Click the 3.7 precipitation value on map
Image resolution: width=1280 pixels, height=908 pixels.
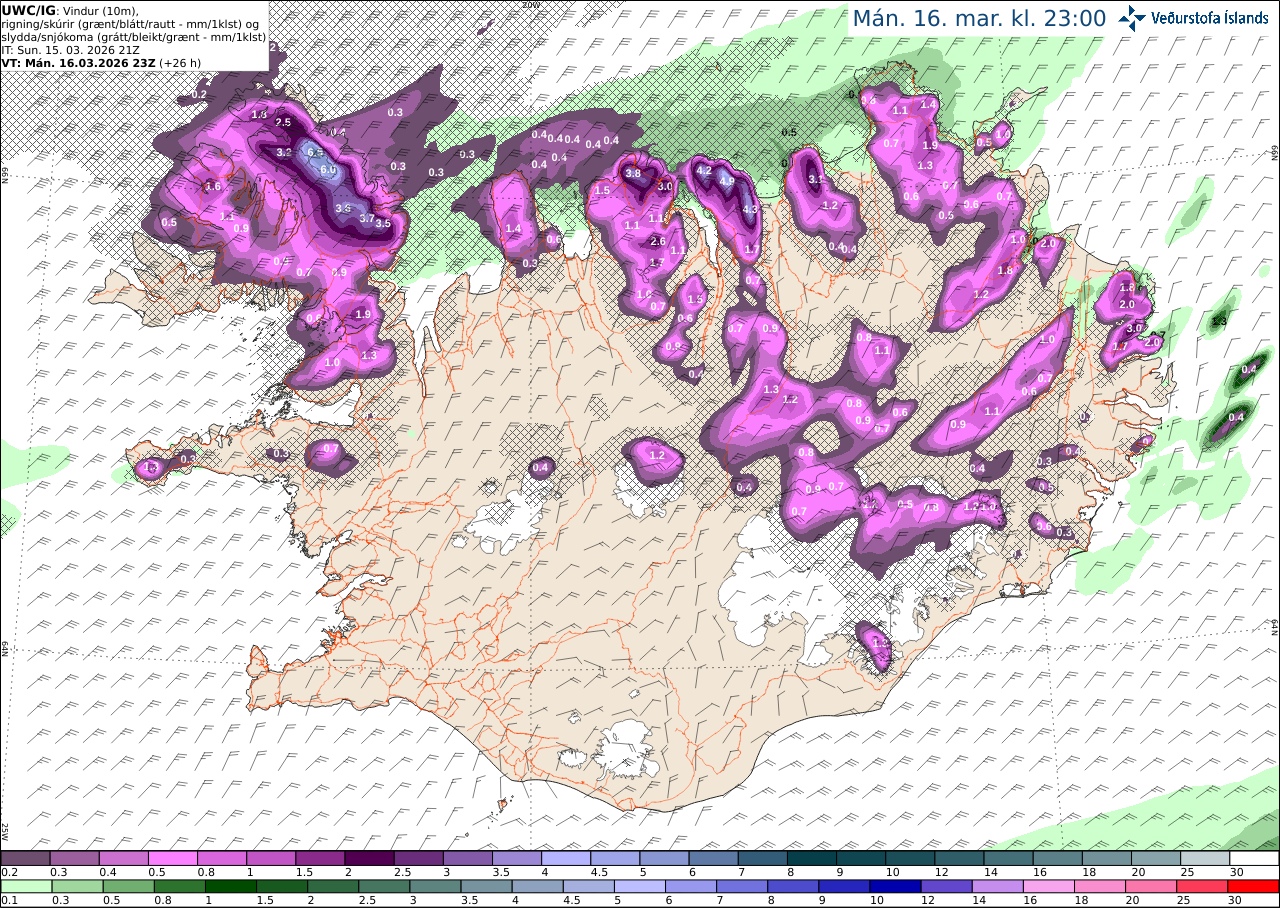(x=366, y=218)
